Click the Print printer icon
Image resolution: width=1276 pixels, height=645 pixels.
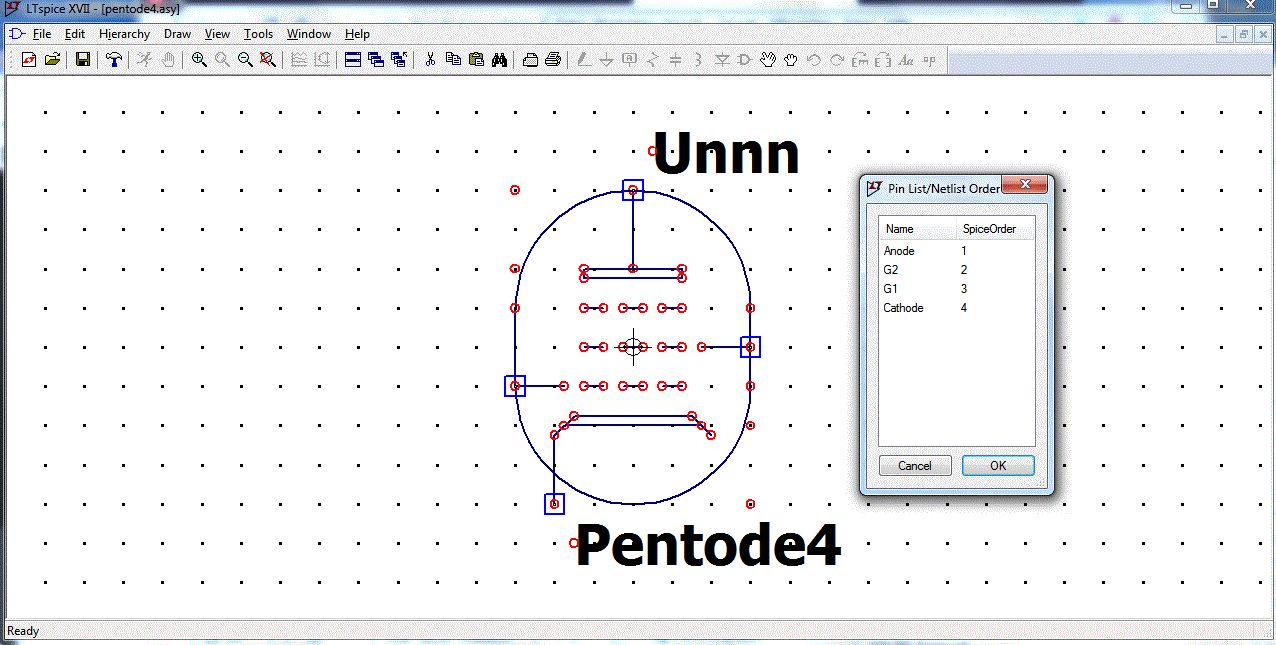(x=552, y=60)
